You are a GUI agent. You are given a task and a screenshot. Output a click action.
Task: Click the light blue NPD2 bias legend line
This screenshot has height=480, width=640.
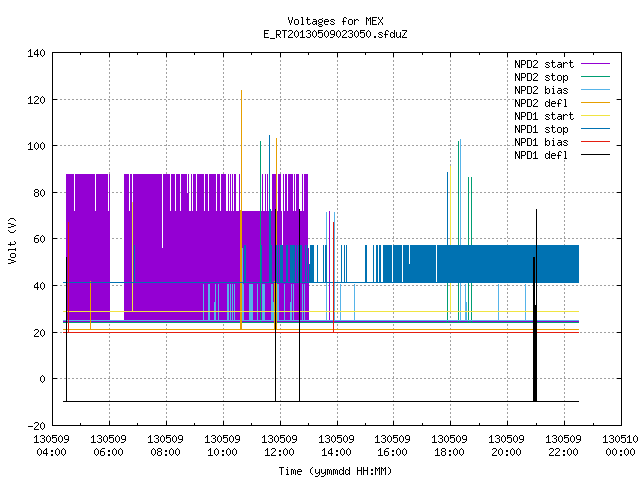[596, 90]
